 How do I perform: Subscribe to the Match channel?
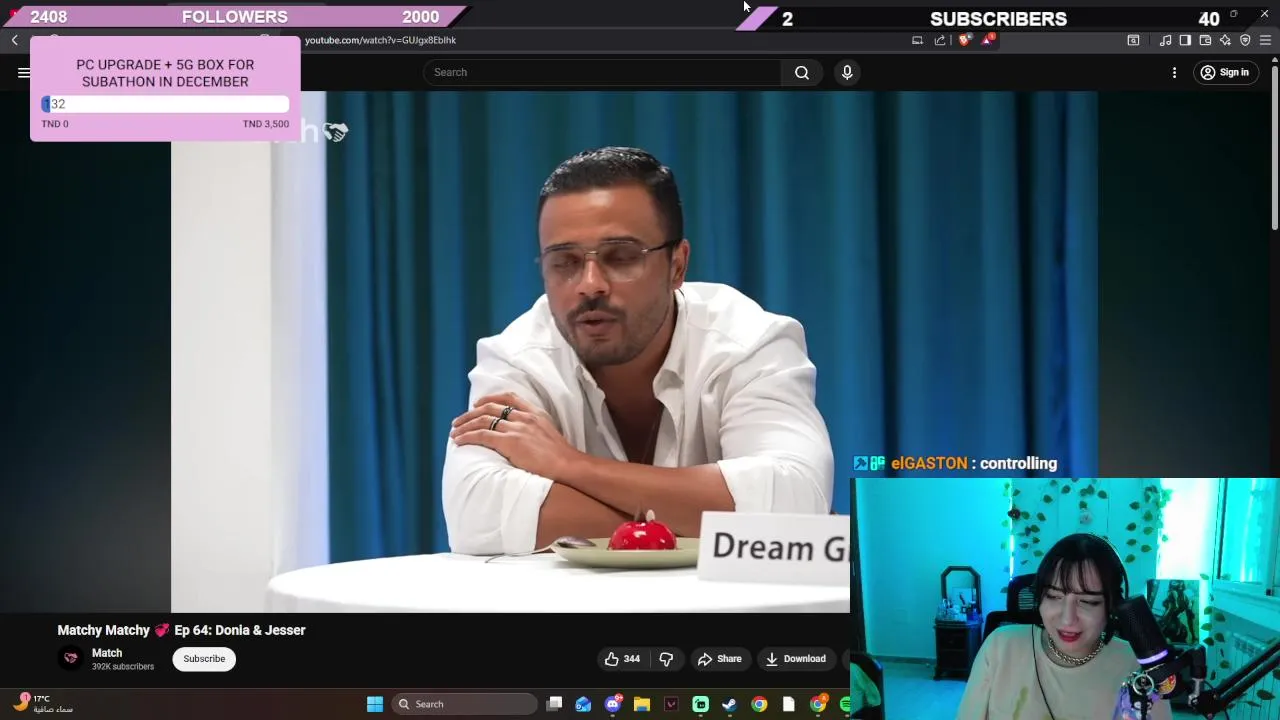pyautogui.click(x=204, y=659)
